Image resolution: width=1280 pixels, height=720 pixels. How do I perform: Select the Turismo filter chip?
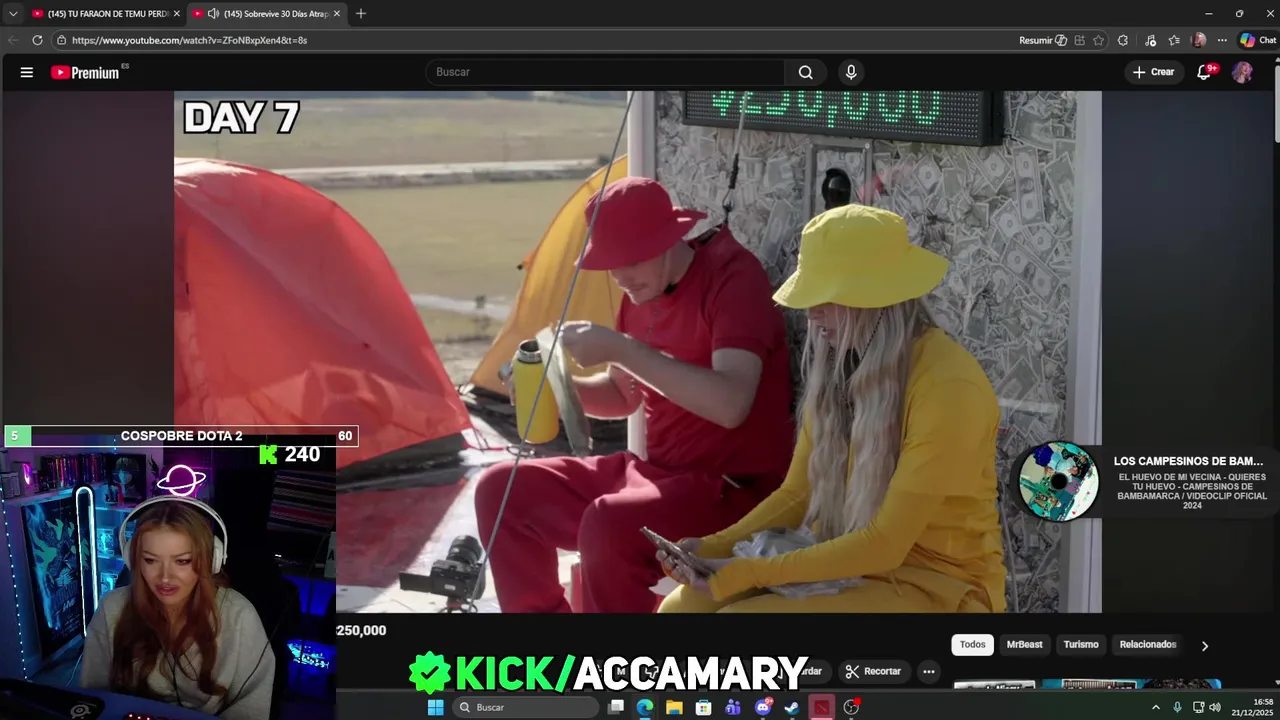pyautogui.click(x=1081, y=645)
